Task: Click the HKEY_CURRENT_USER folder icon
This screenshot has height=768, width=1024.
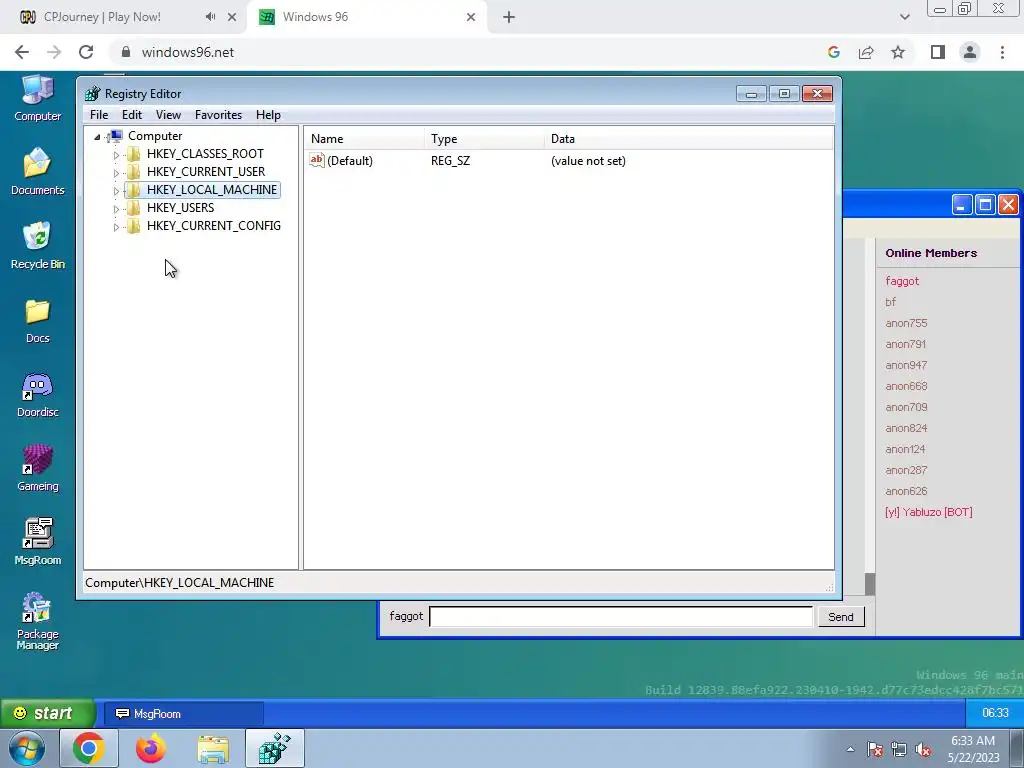Action: [133, 172]
